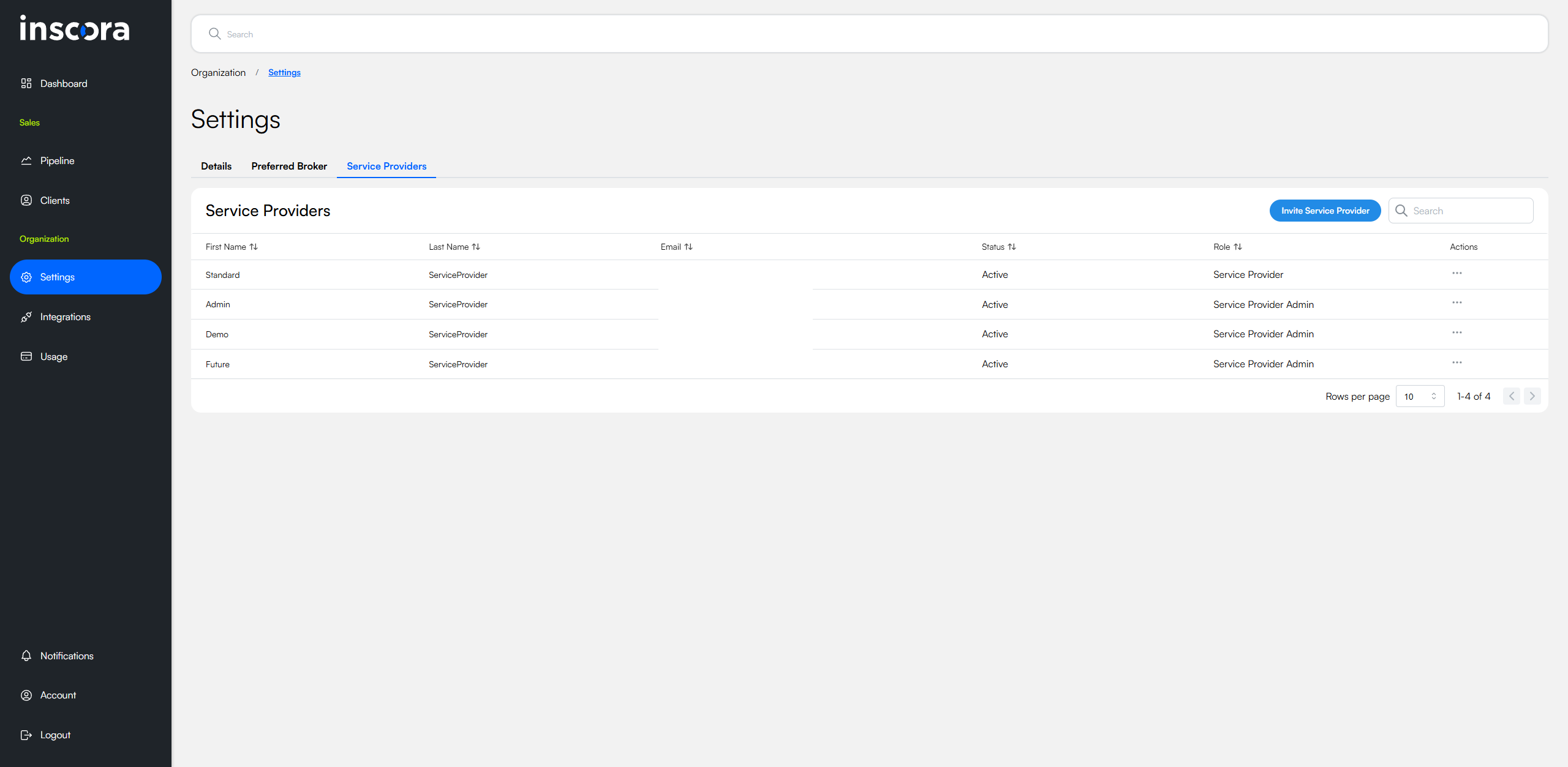Open the Organization breadcrumb link
1568x767 pixels.
click(x=218, y=72)
